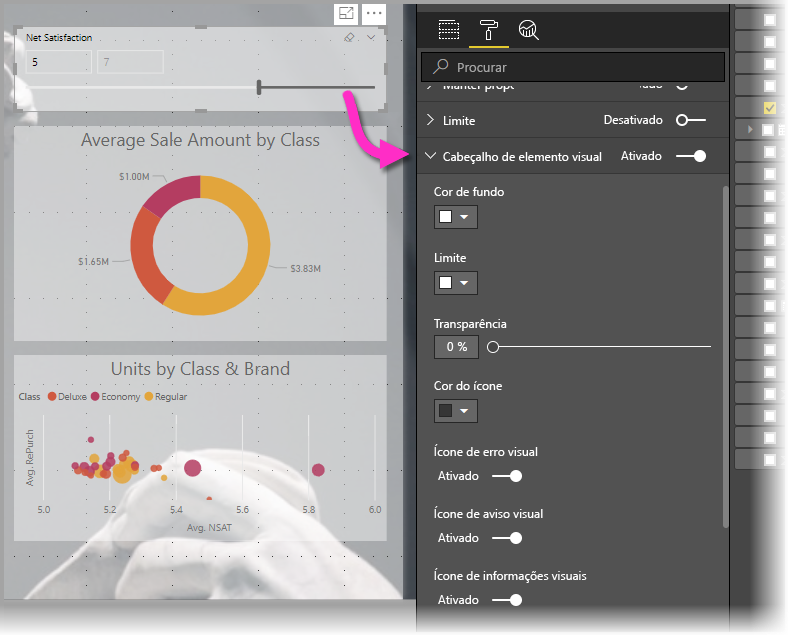Image resolution: width=789 pixels, height=636 pixels.
Task: Open Cor do ícone color dropdown
Action: [x=455, y=411]
